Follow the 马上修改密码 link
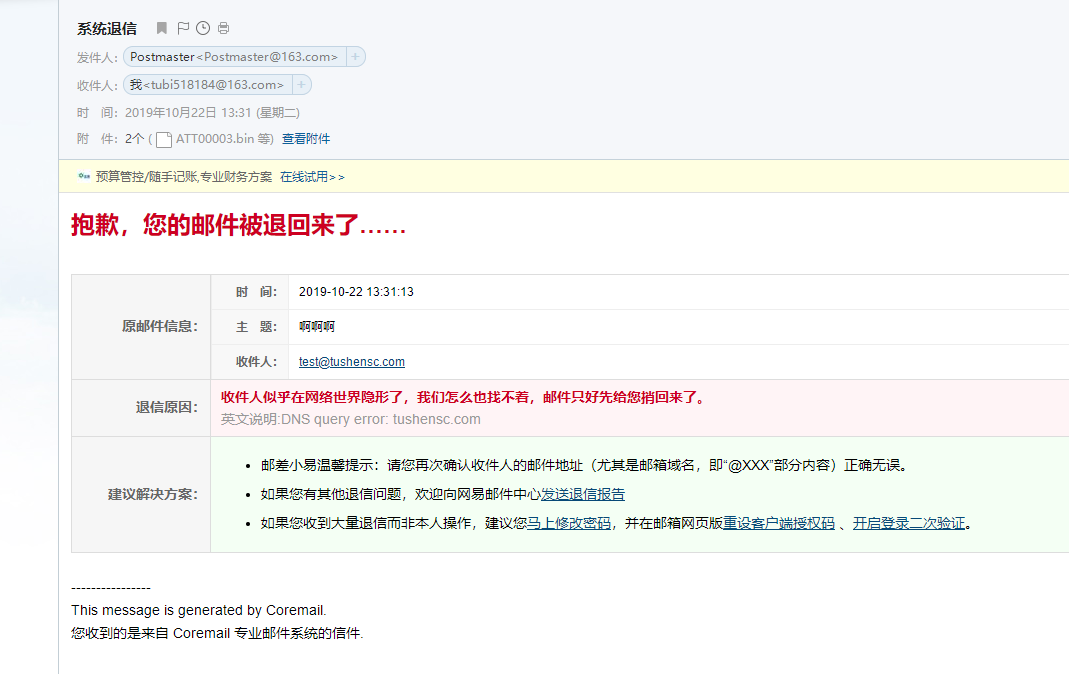The width and height of the screenshot is (1069, 674). 569,523
